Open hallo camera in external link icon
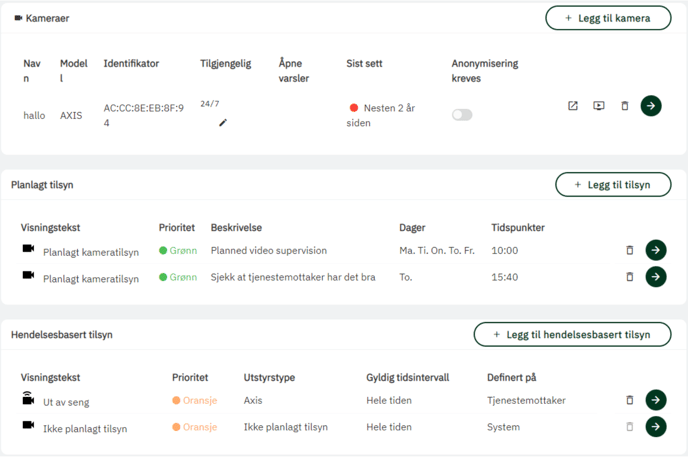 [573, 106]
